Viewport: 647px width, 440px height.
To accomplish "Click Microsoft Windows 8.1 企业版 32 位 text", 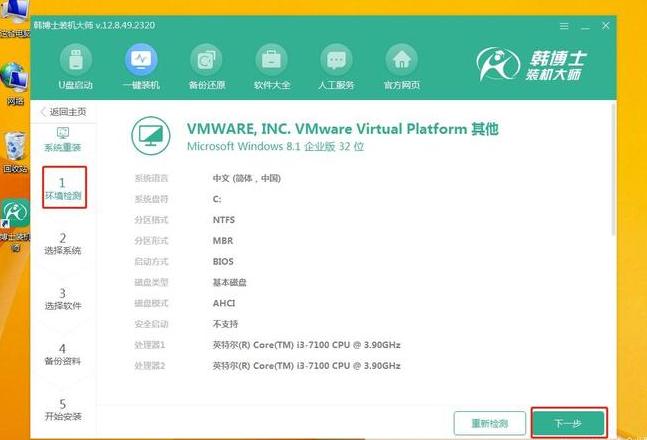I will pyautogui.click(x=275, y=147).
